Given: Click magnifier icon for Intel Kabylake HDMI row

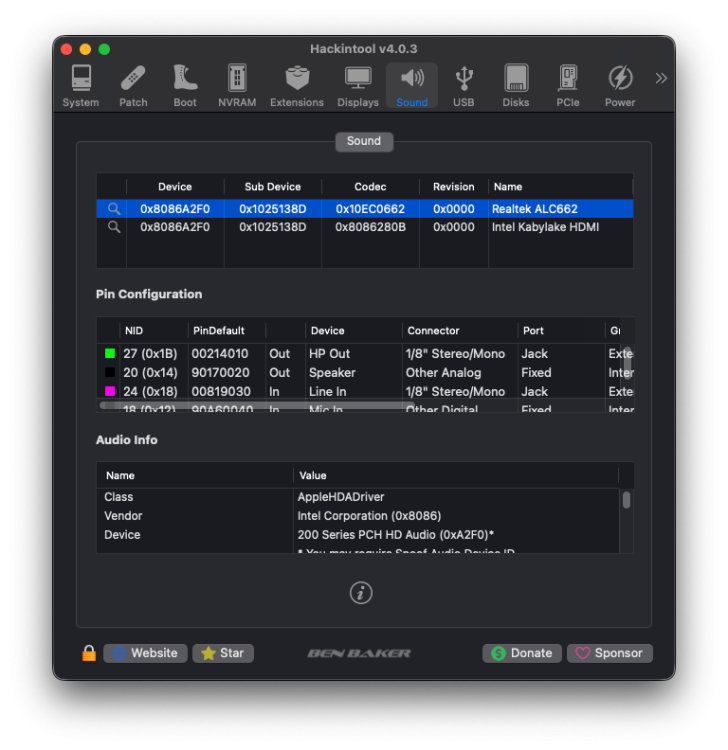Looking at the screenshot, I should pyautogui.click(x=114, y=227).
